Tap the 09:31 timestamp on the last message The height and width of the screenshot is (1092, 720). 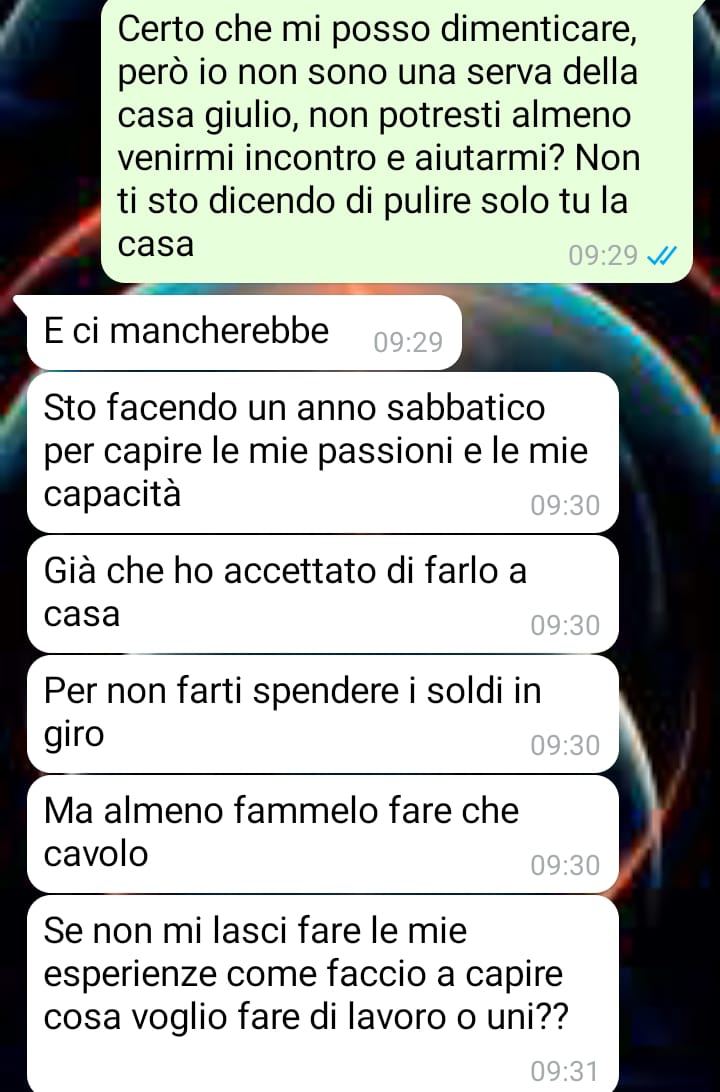[565, 1071]
